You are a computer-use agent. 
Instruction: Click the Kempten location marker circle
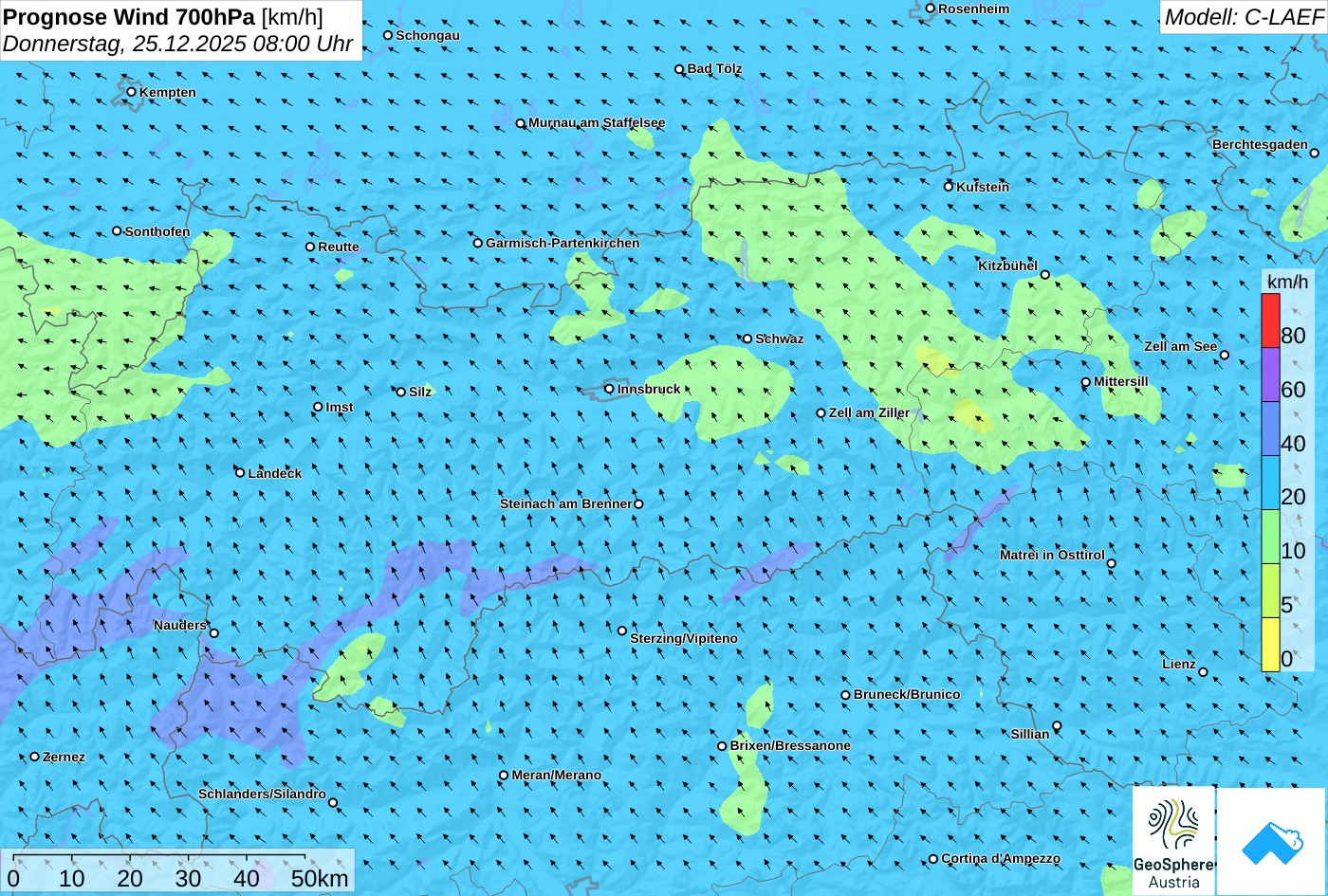(x=132, y=92)
